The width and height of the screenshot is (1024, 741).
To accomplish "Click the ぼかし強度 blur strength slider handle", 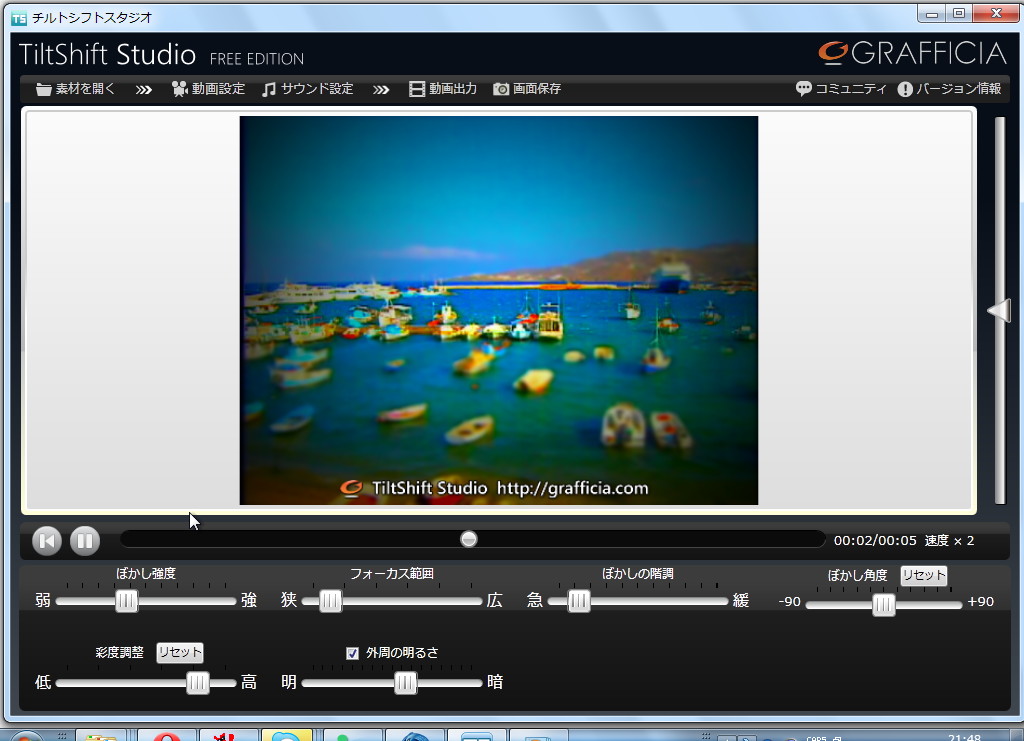I will (x=127, y=601).
